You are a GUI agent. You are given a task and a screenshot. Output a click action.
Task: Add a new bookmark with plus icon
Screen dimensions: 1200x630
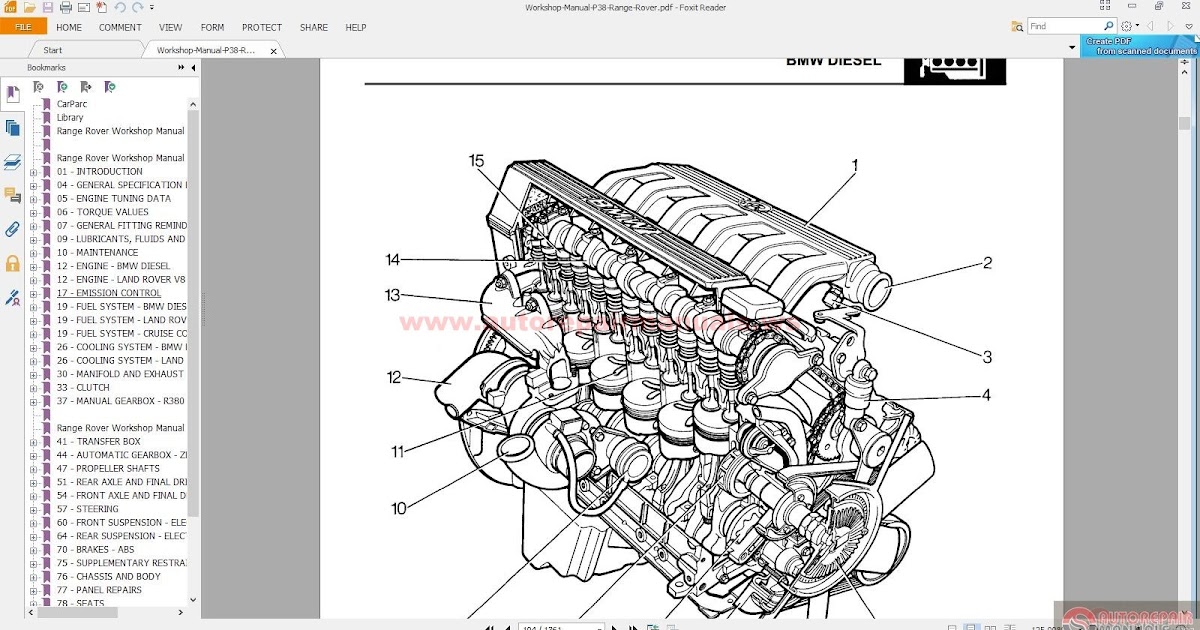[62, 87]
